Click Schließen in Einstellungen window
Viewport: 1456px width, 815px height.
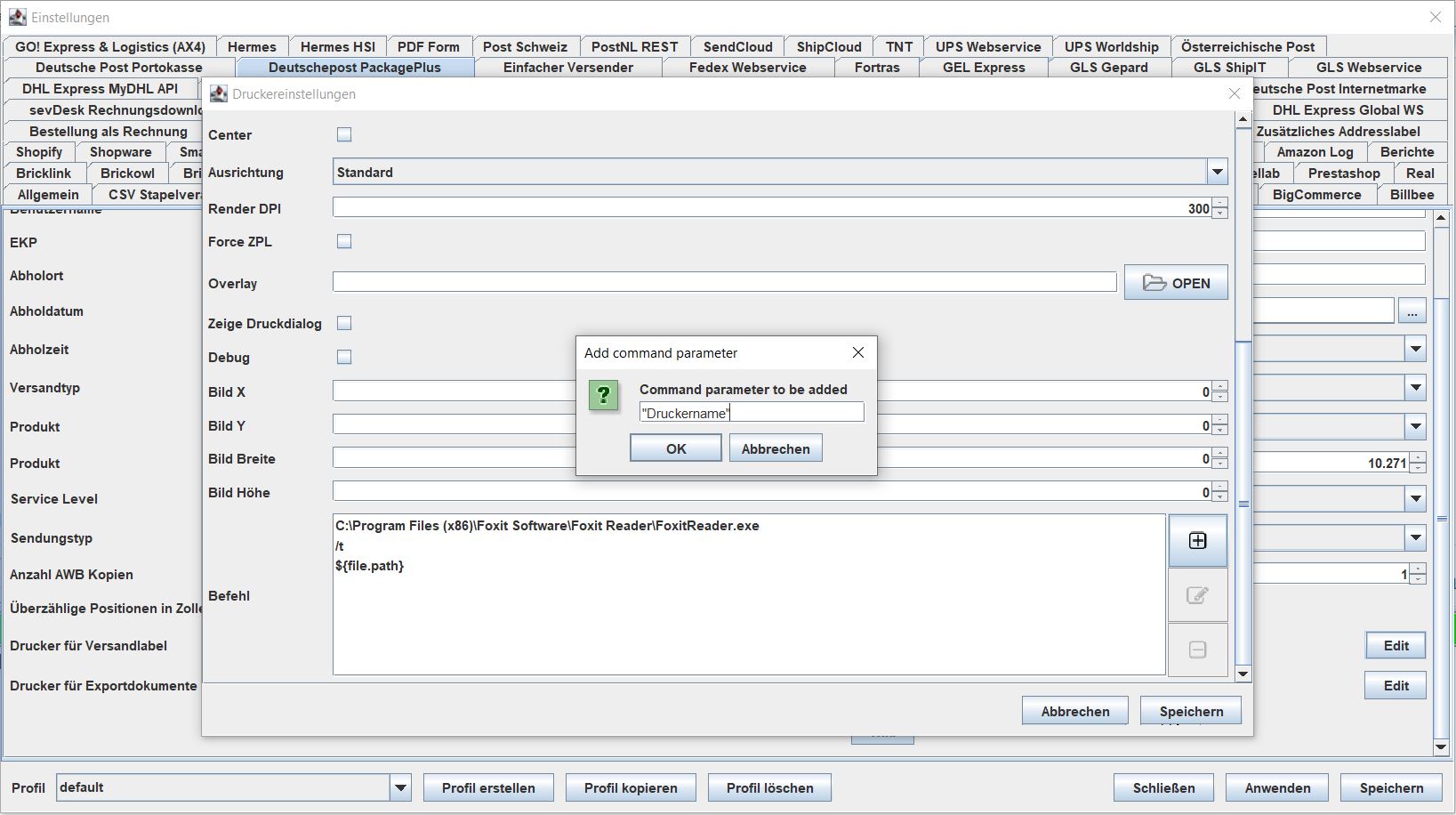(x=1163, y=787)
